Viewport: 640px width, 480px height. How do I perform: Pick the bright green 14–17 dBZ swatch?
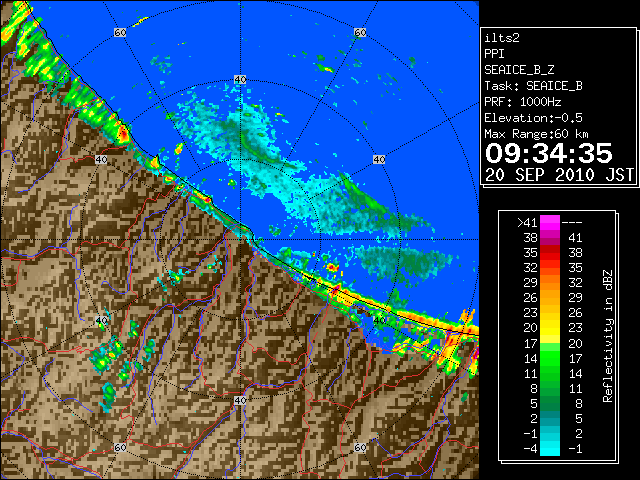(550, 358)
